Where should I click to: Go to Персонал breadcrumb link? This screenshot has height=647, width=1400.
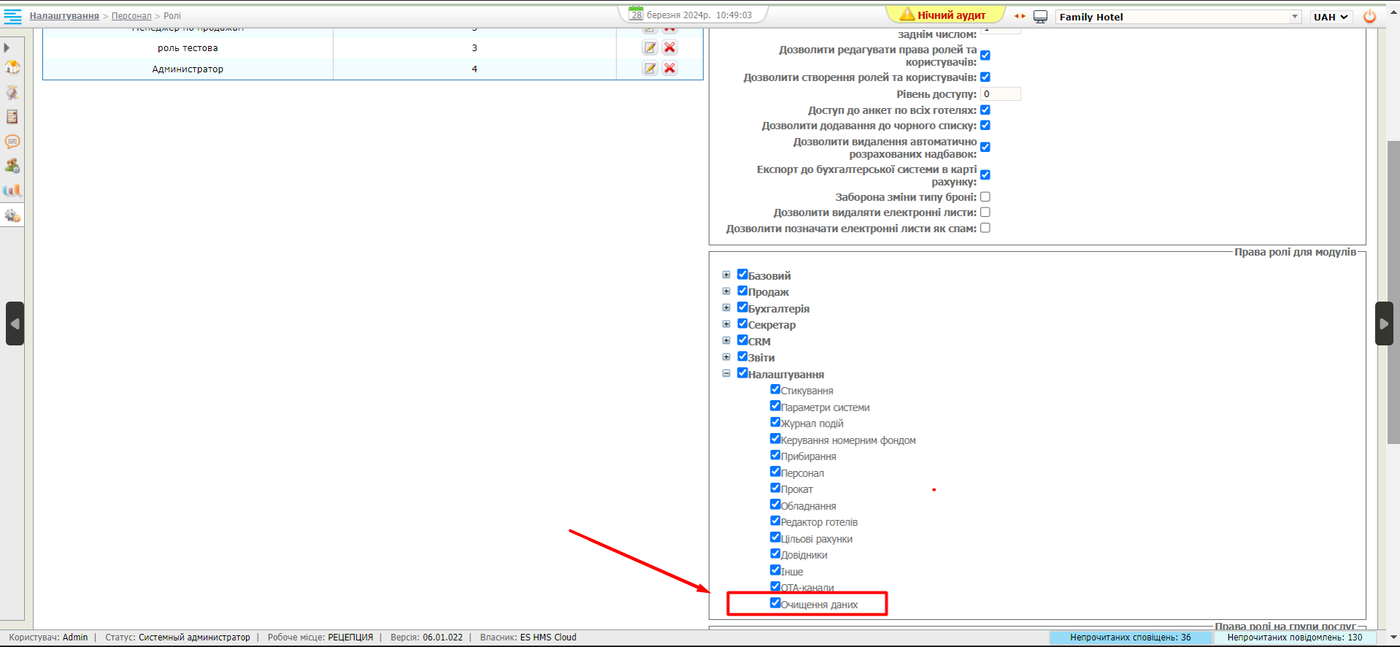[x=131, y=16]
